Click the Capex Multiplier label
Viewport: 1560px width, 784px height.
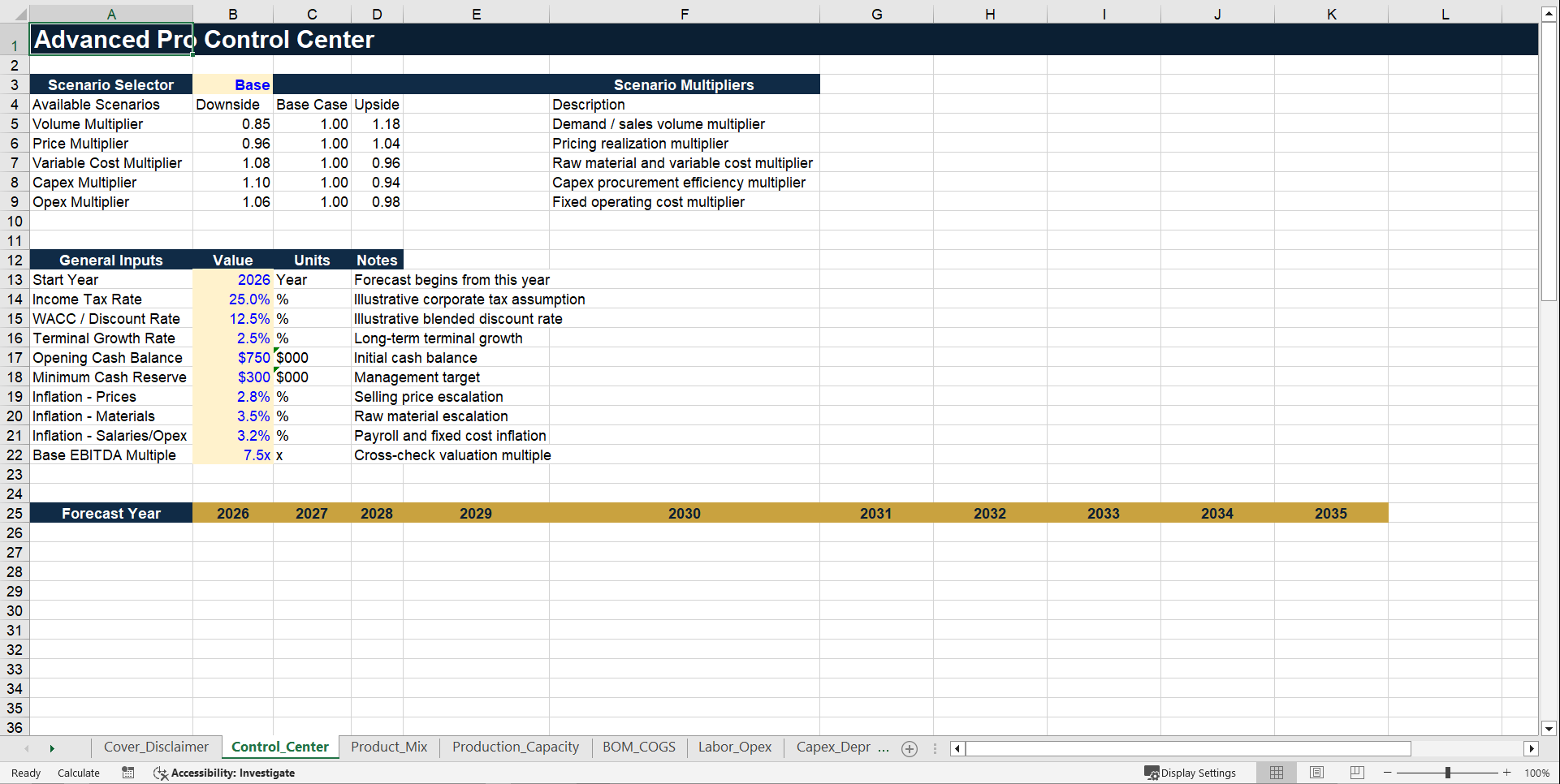(x=111, y=183)
